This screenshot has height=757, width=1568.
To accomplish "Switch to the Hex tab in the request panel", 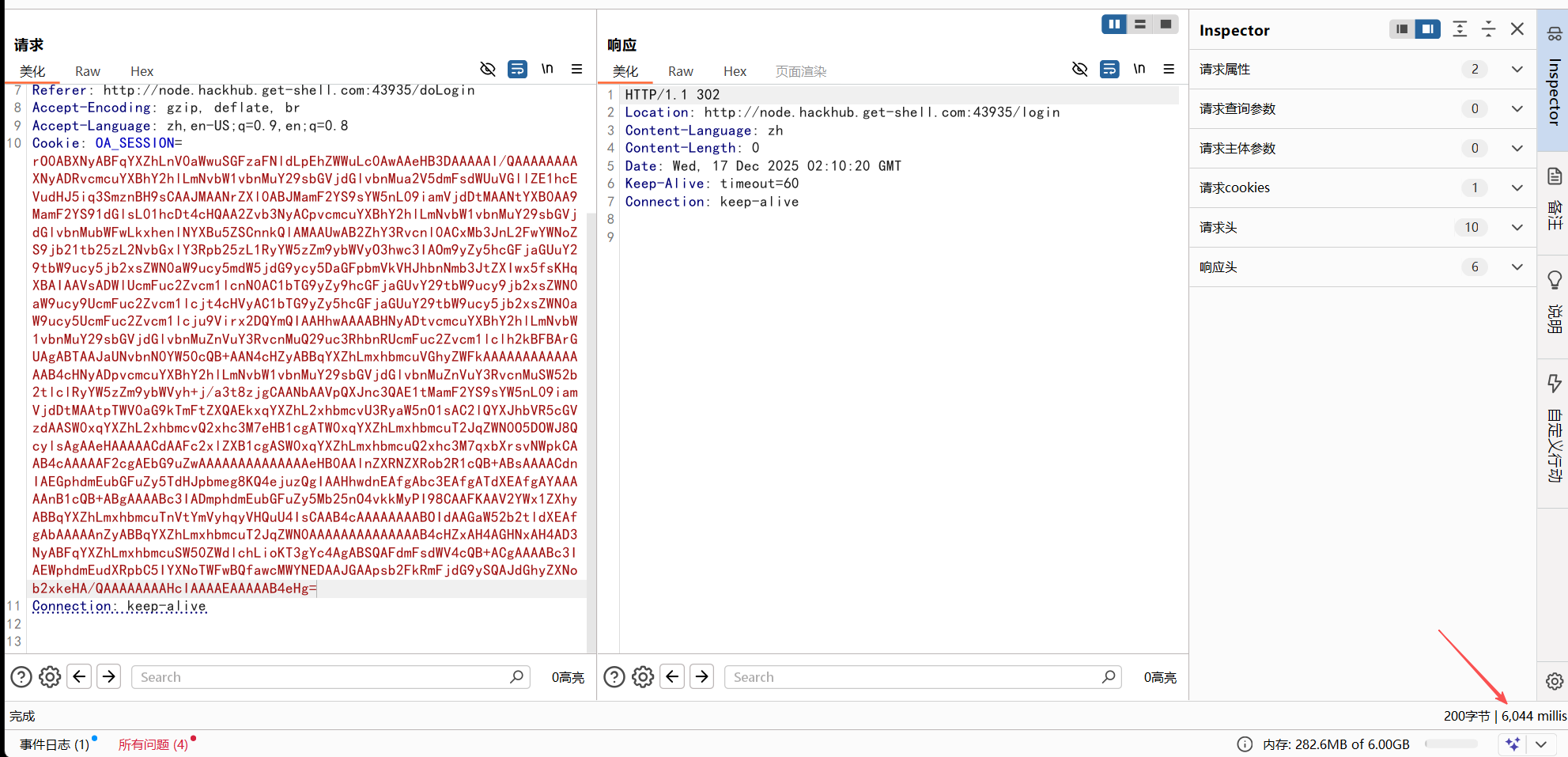I will (x=142, y=70).
